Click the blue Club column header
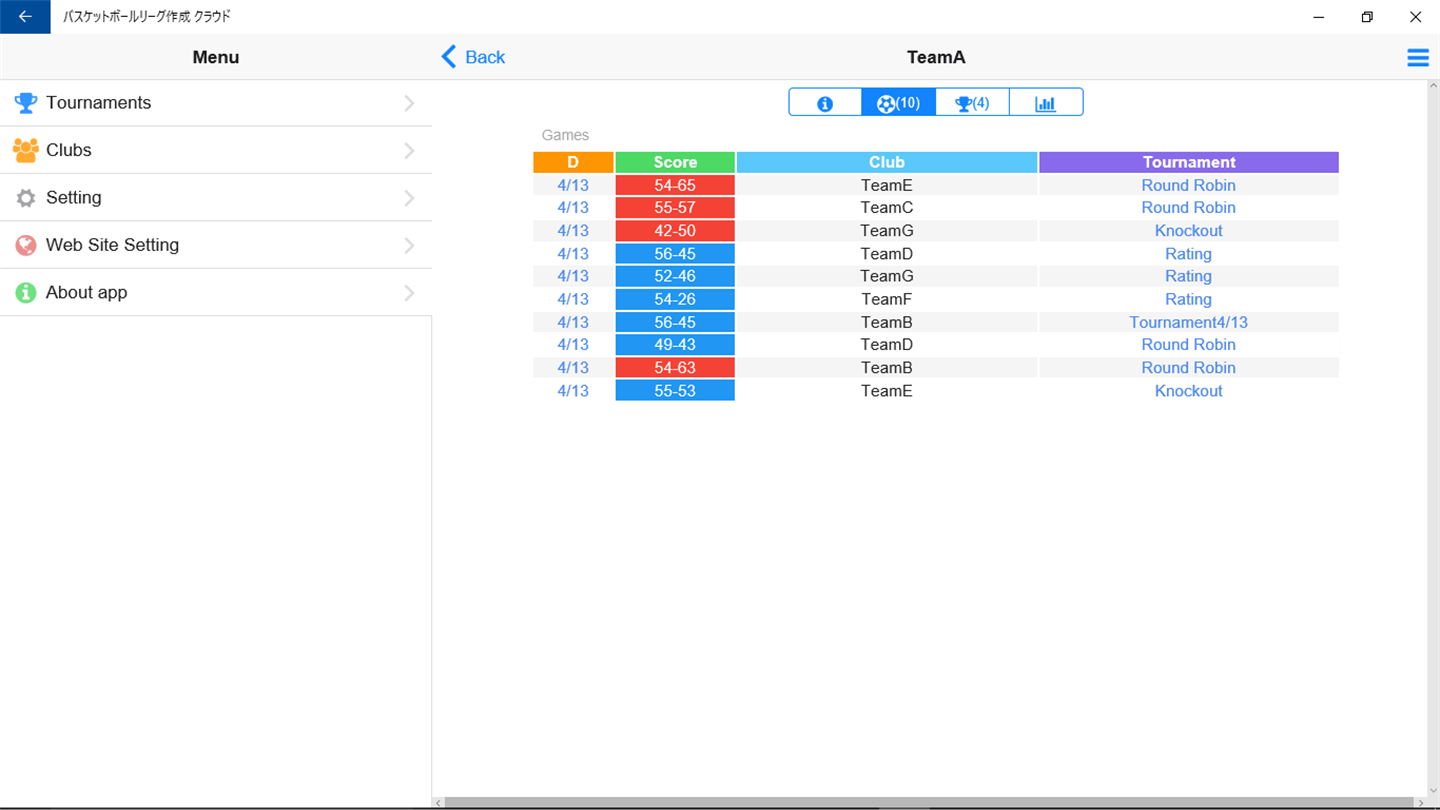Image resolution: width=1440 pixels, height=810 pixels. (887, 162)
